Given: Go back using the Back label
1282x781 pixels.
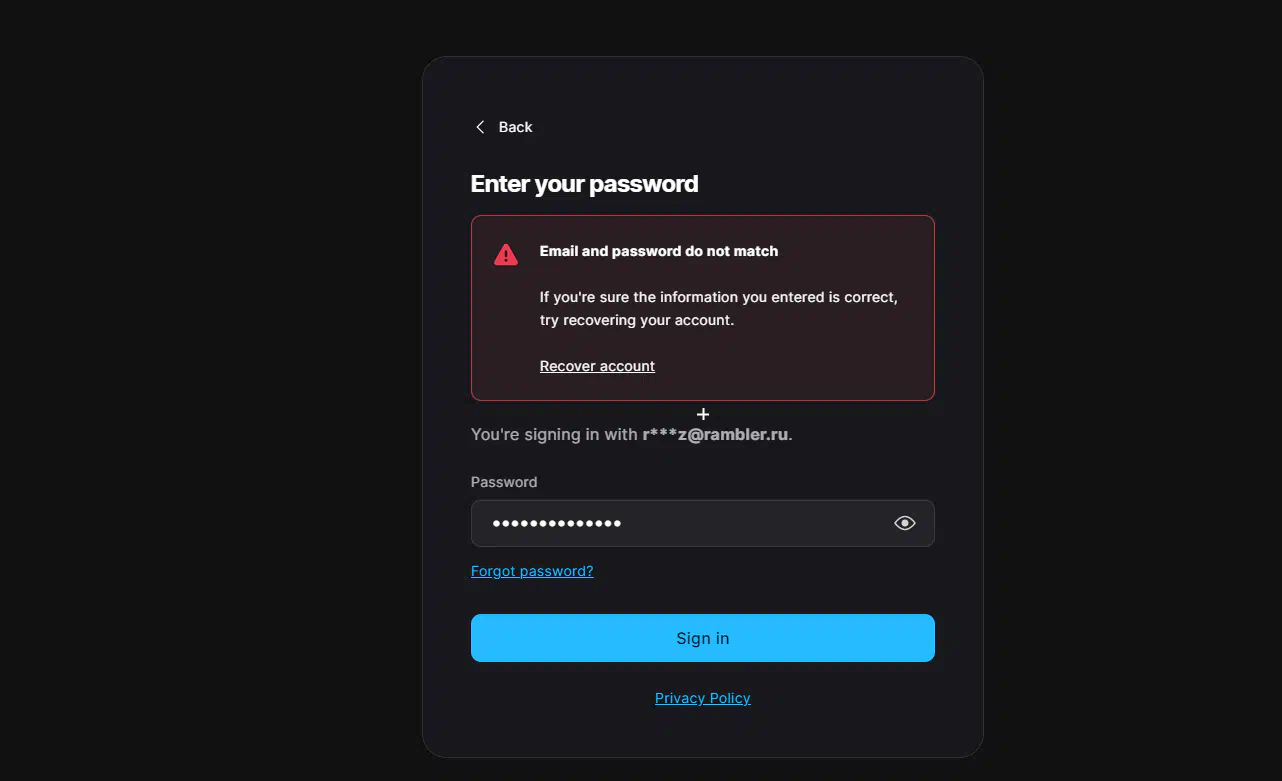Looking at the screenshot, I should pyautogui.click(x=516, y=127).
